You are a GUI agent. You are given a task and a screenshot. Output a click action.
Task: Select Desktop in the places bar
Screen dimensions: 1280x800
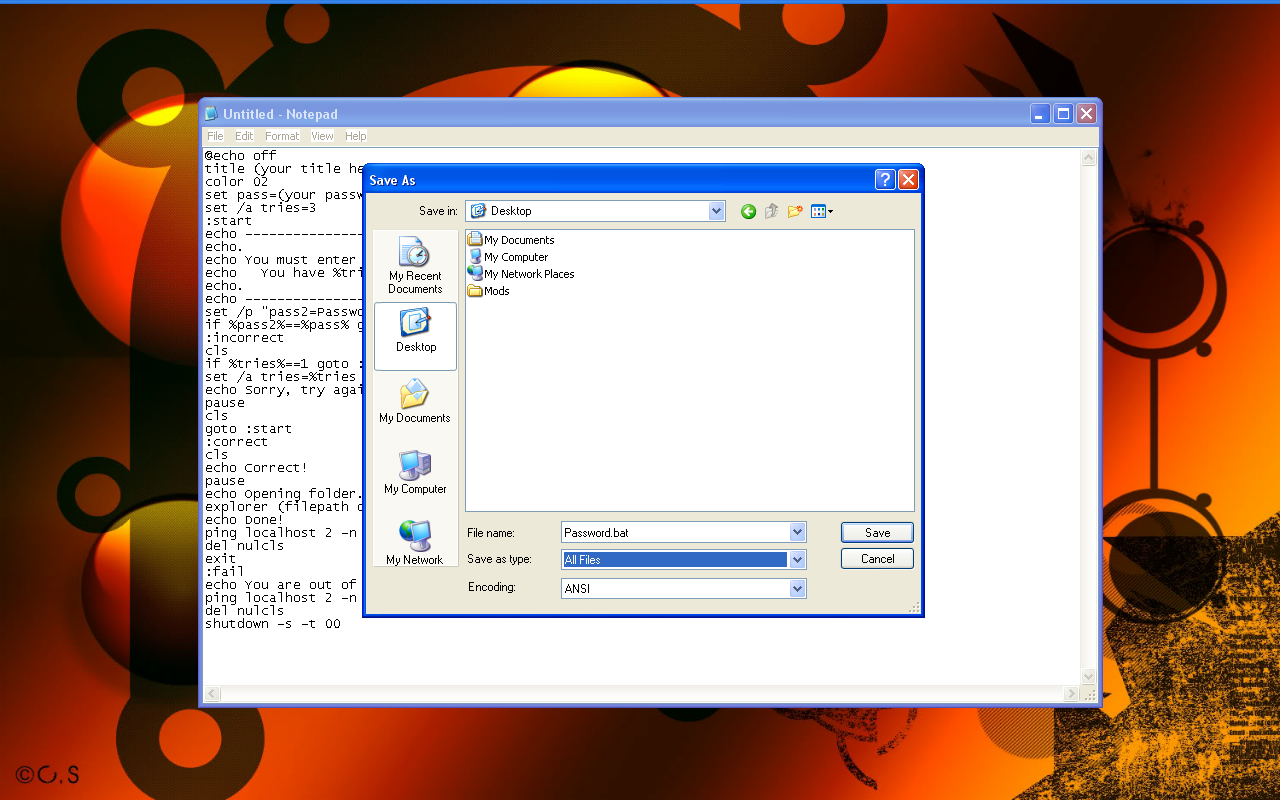click(x=415, y=336)
